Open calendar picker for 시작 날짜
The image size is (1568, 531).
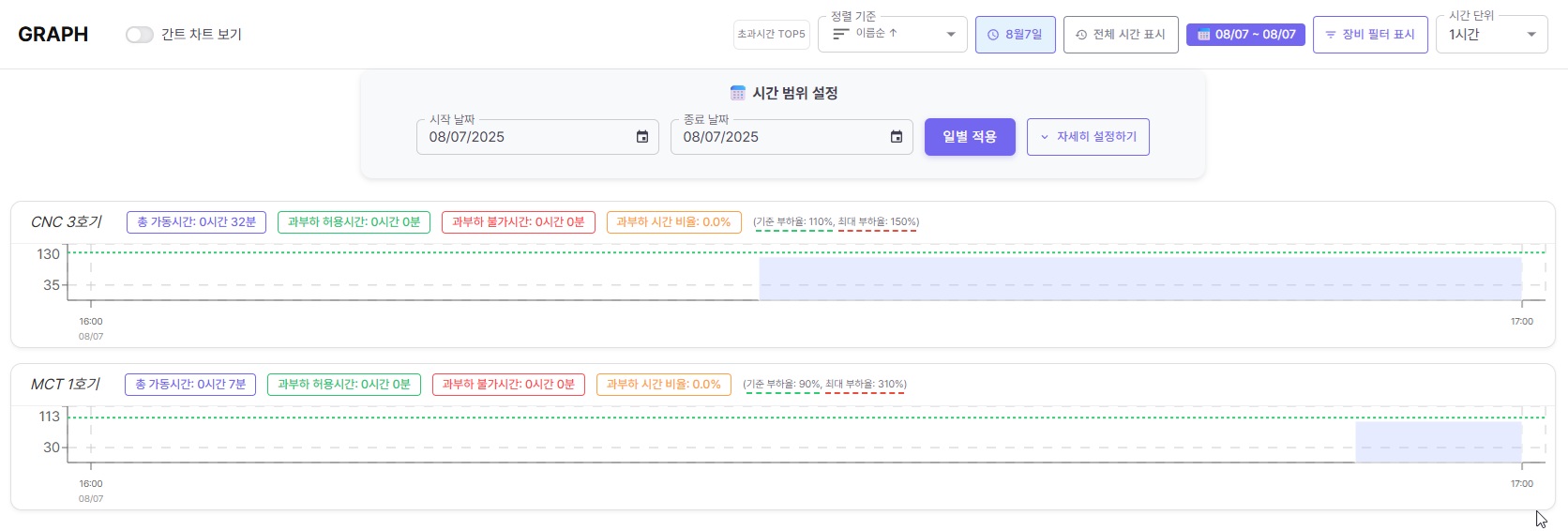click(642, 137)
